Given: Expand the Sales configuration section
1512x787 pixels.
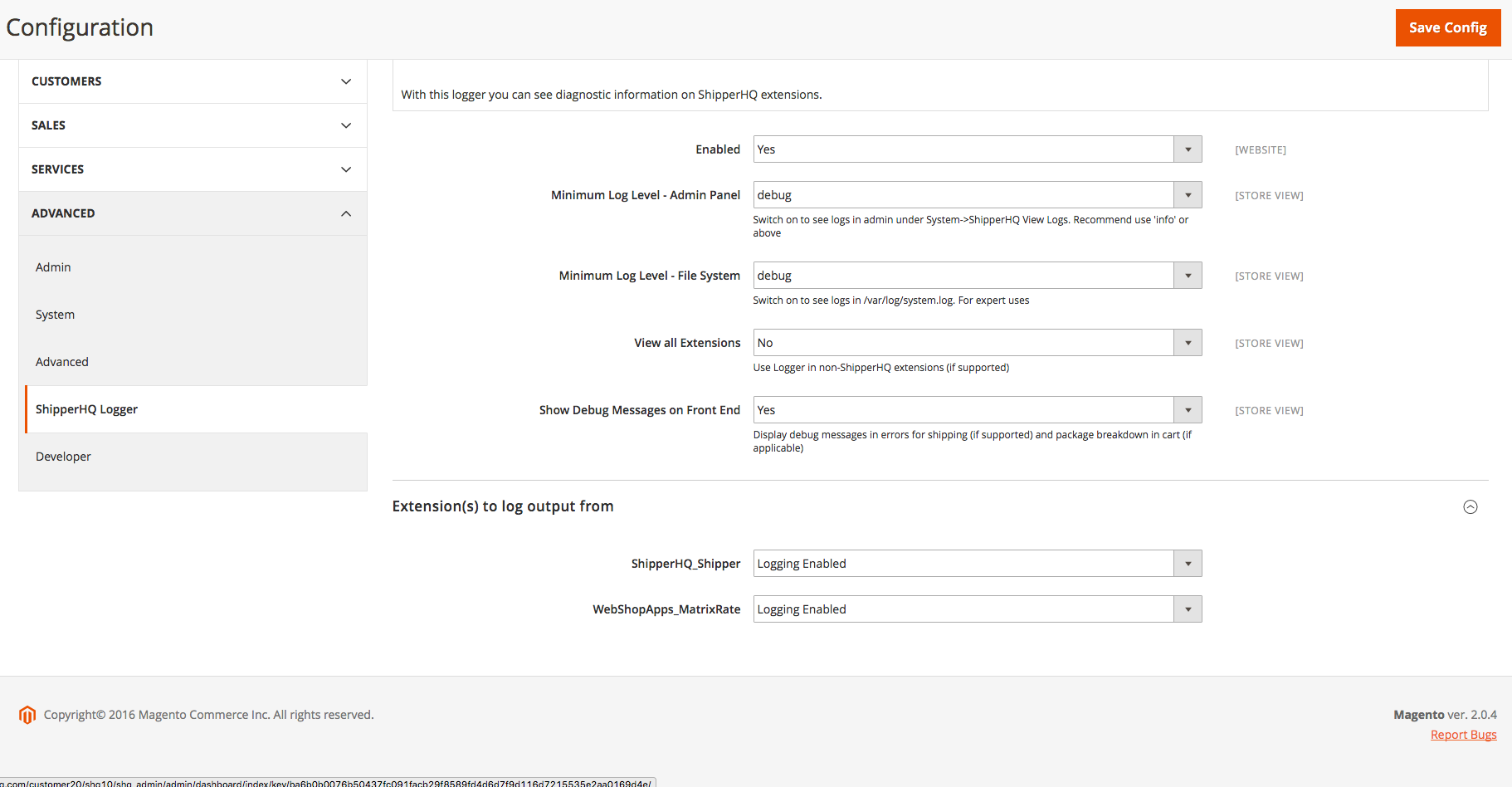Looking at the screenshot, I should [x=193, y=125].
